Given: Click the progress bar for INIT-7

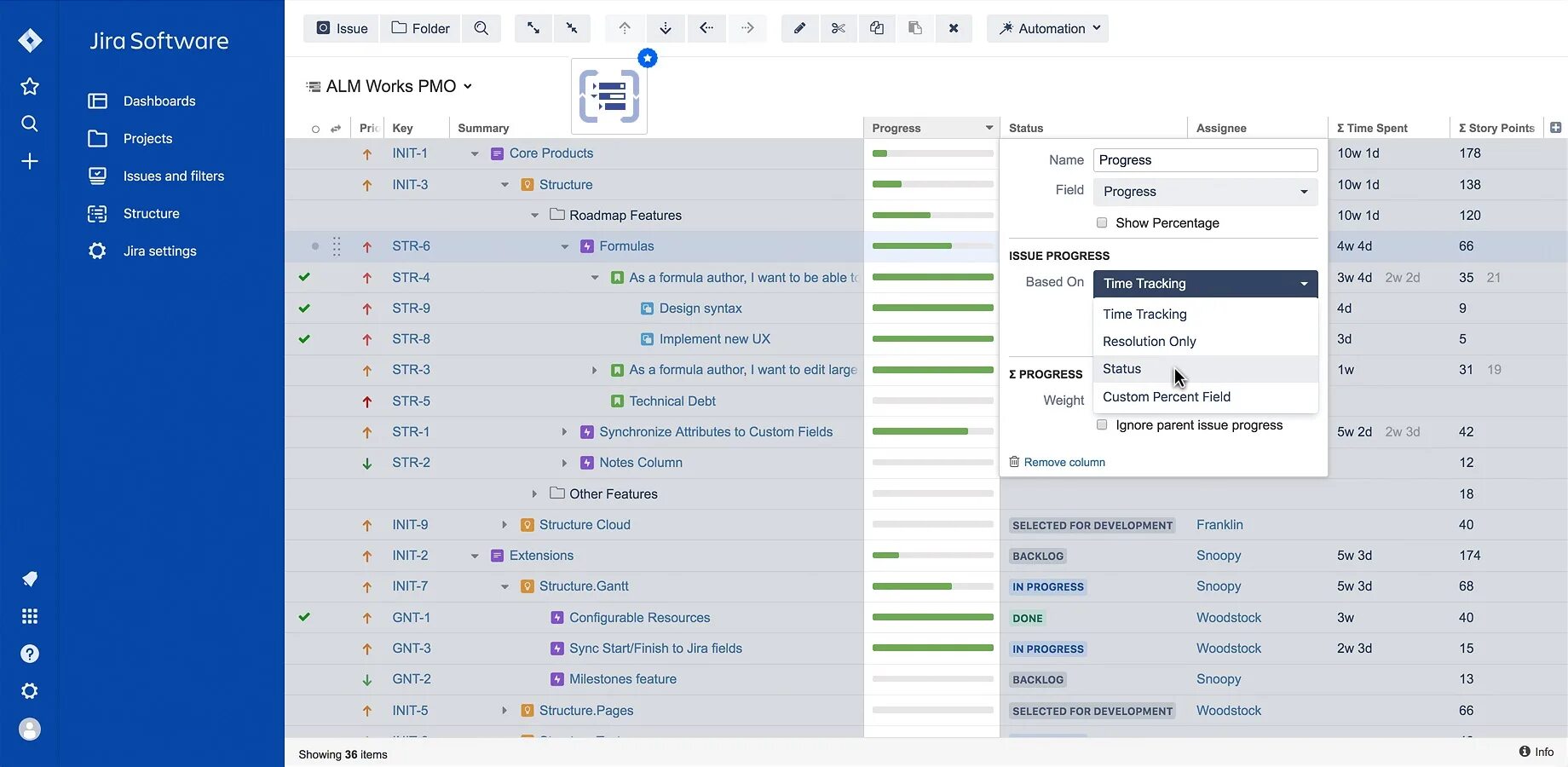Looking at the screenshot, I should [932, 586].
